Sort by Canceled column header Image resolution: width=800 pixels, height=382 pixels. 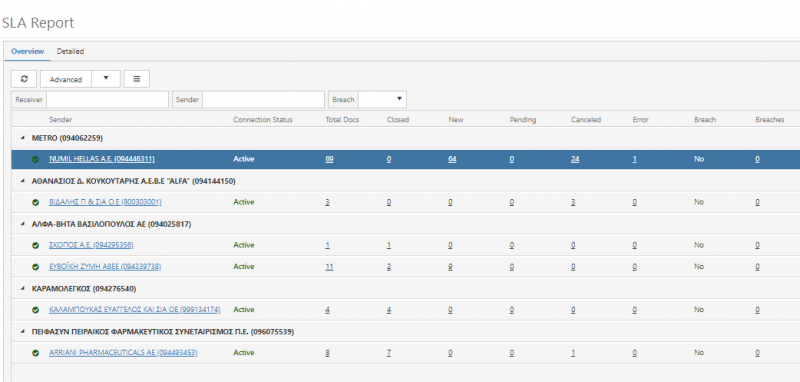click(x=586, y=120)
